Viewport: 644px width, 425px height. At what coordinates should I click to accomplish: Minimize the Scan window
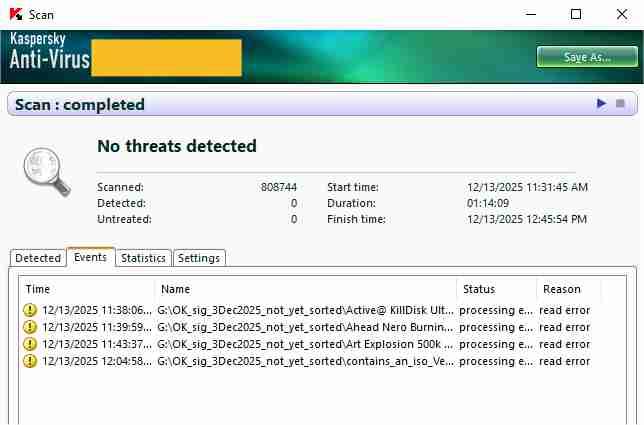tap(531, 14)
